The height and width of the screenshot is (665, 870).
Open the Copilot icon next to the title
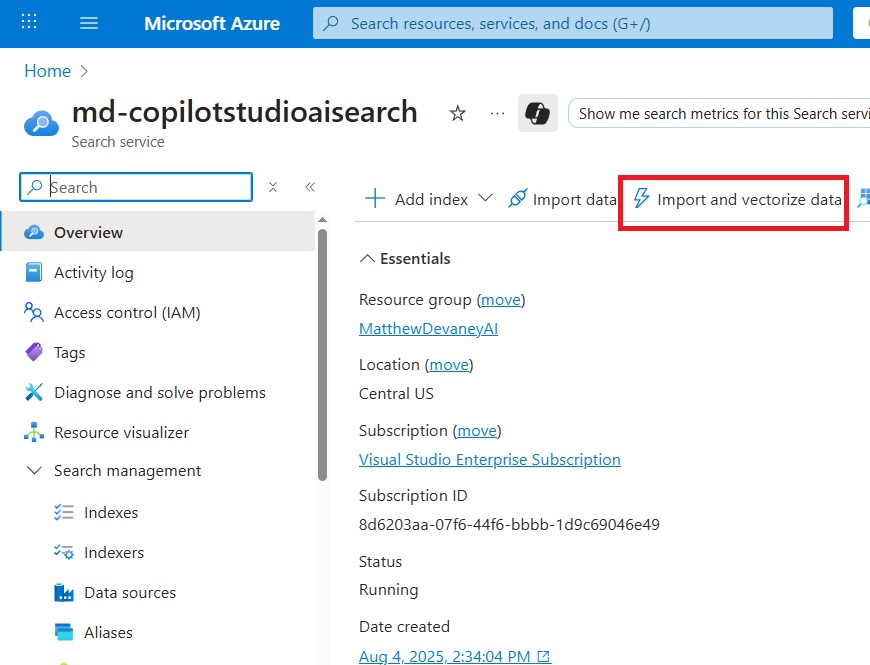click(537, 113)
